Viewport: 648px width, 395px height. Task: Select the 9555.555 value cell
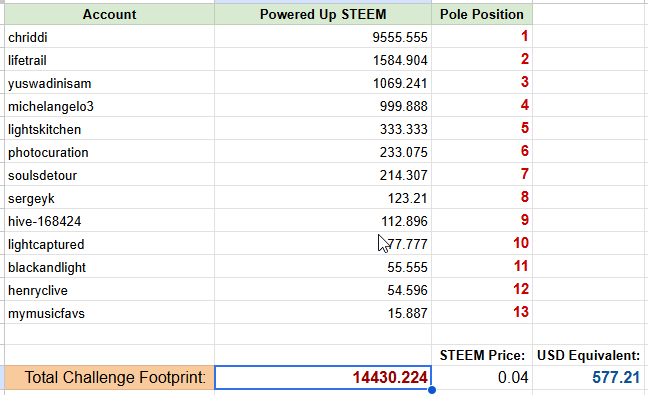pos(323,37)
